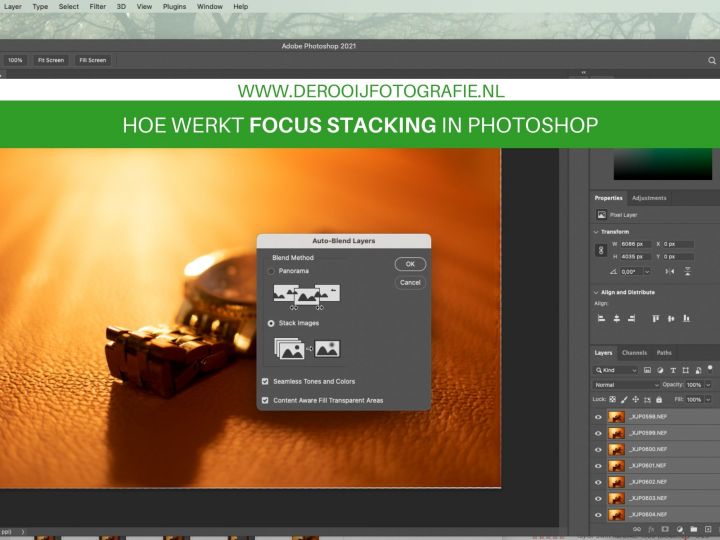Collapse the Transform section

click(x=596, y=232)
